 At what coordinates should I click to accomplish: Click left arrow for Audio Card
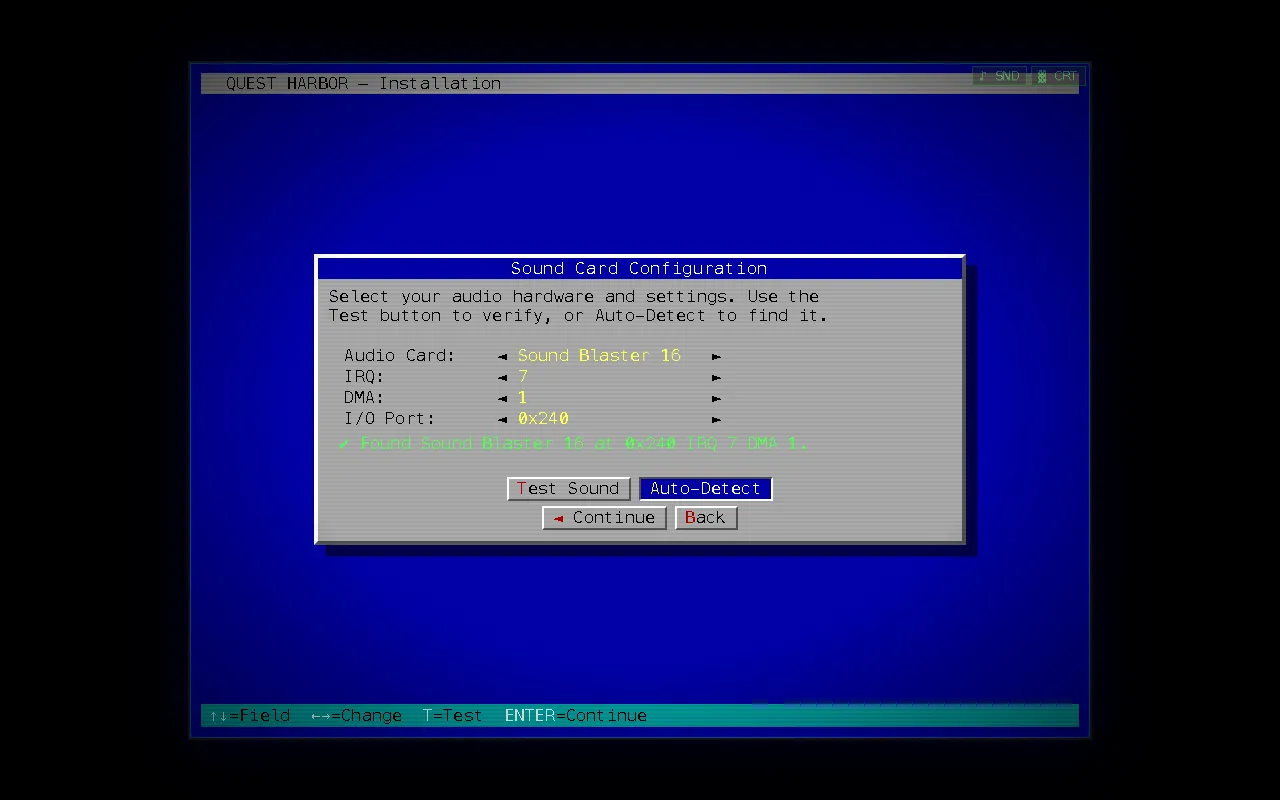point(502,356)
